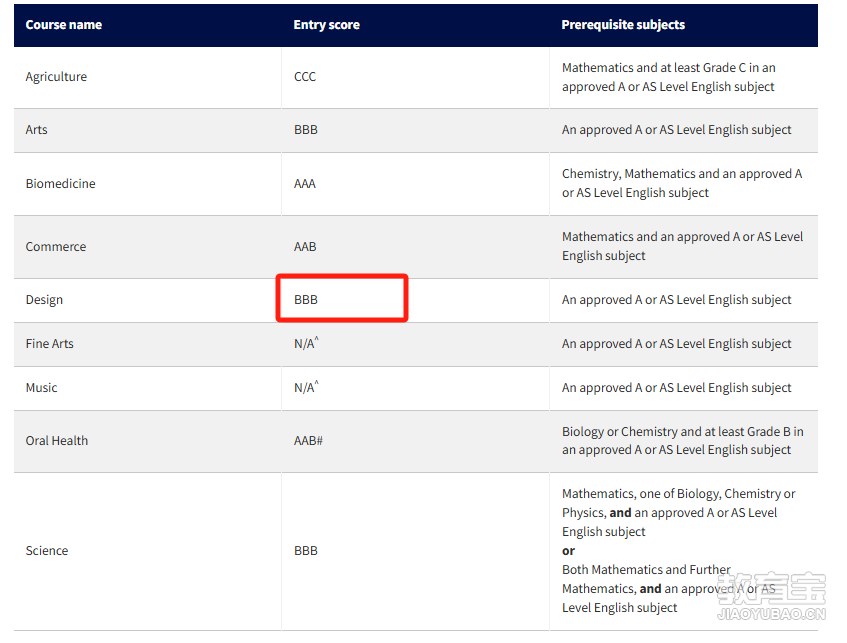Click the AAB# Oral Health entry score
Image resolution: width=847 pixels, height=643 pixels.
[308, 441]
